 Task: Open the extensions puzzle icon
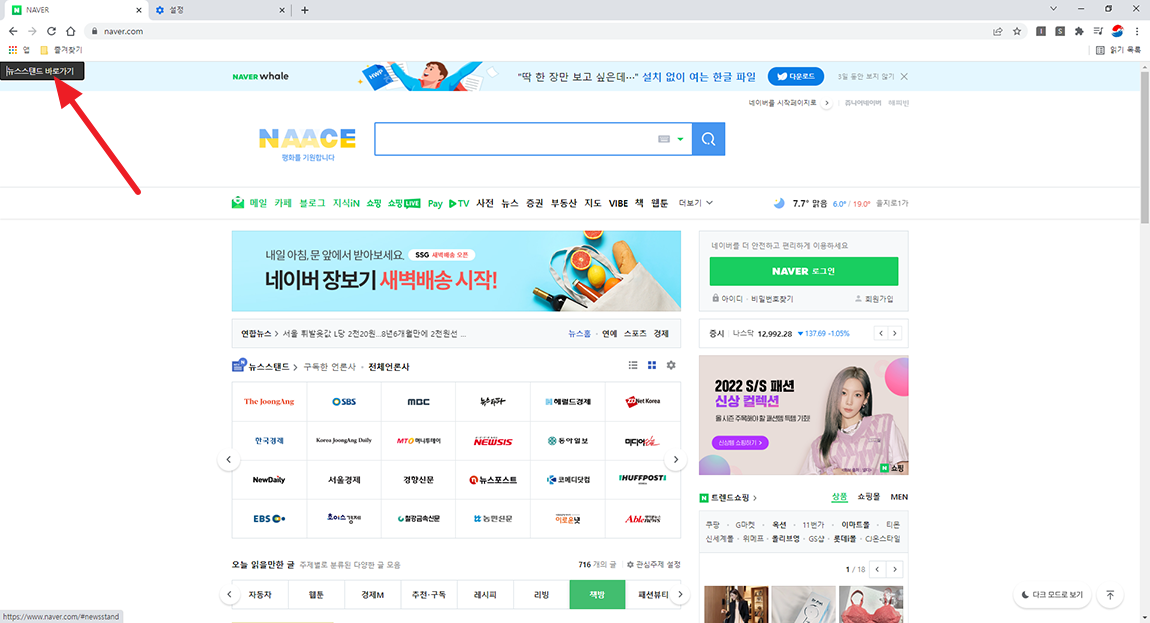1079,31
